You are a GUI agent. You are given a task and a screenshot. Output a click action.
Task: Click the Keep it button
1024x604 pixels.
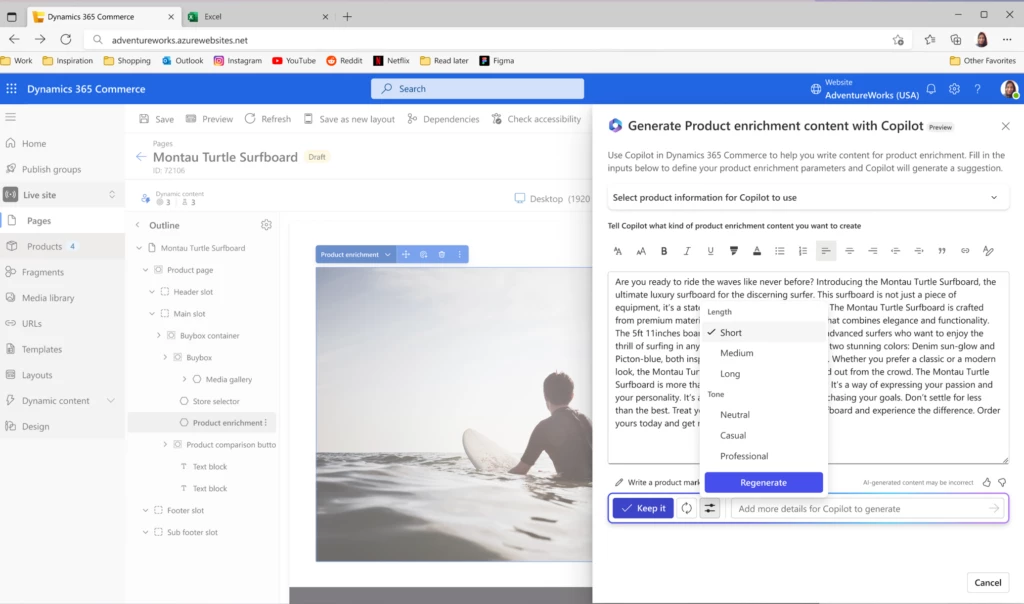643,508
